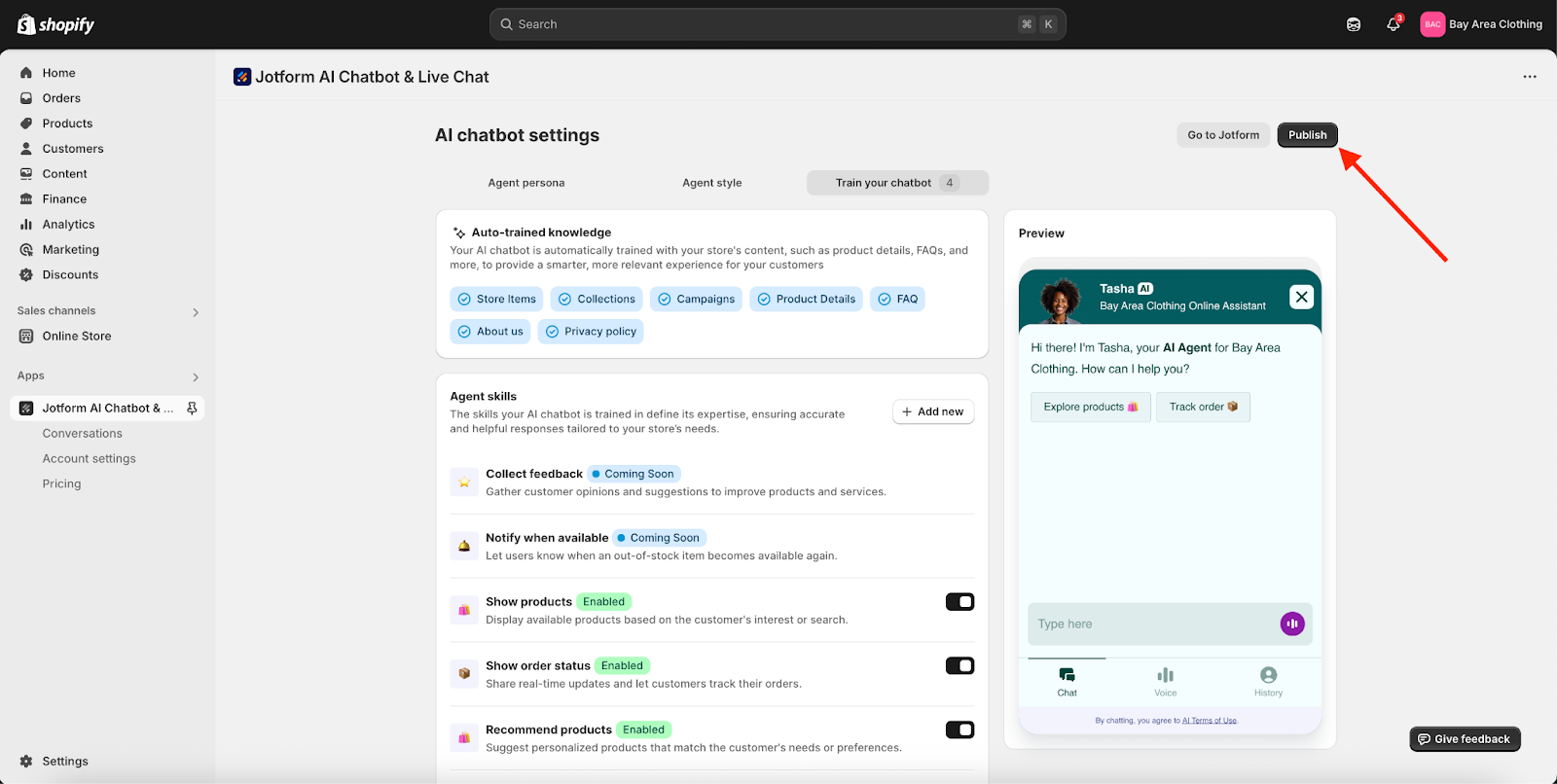Click the Recommend products shopping bag icon
This screenshot has height=784, width=1557.
click(464, 738)
